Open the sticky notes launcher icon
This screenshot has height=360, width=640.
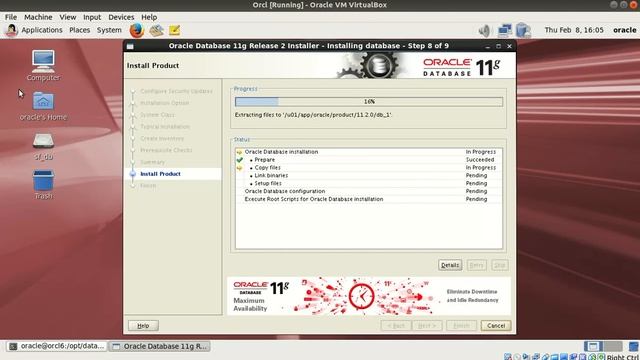(174, 30)
